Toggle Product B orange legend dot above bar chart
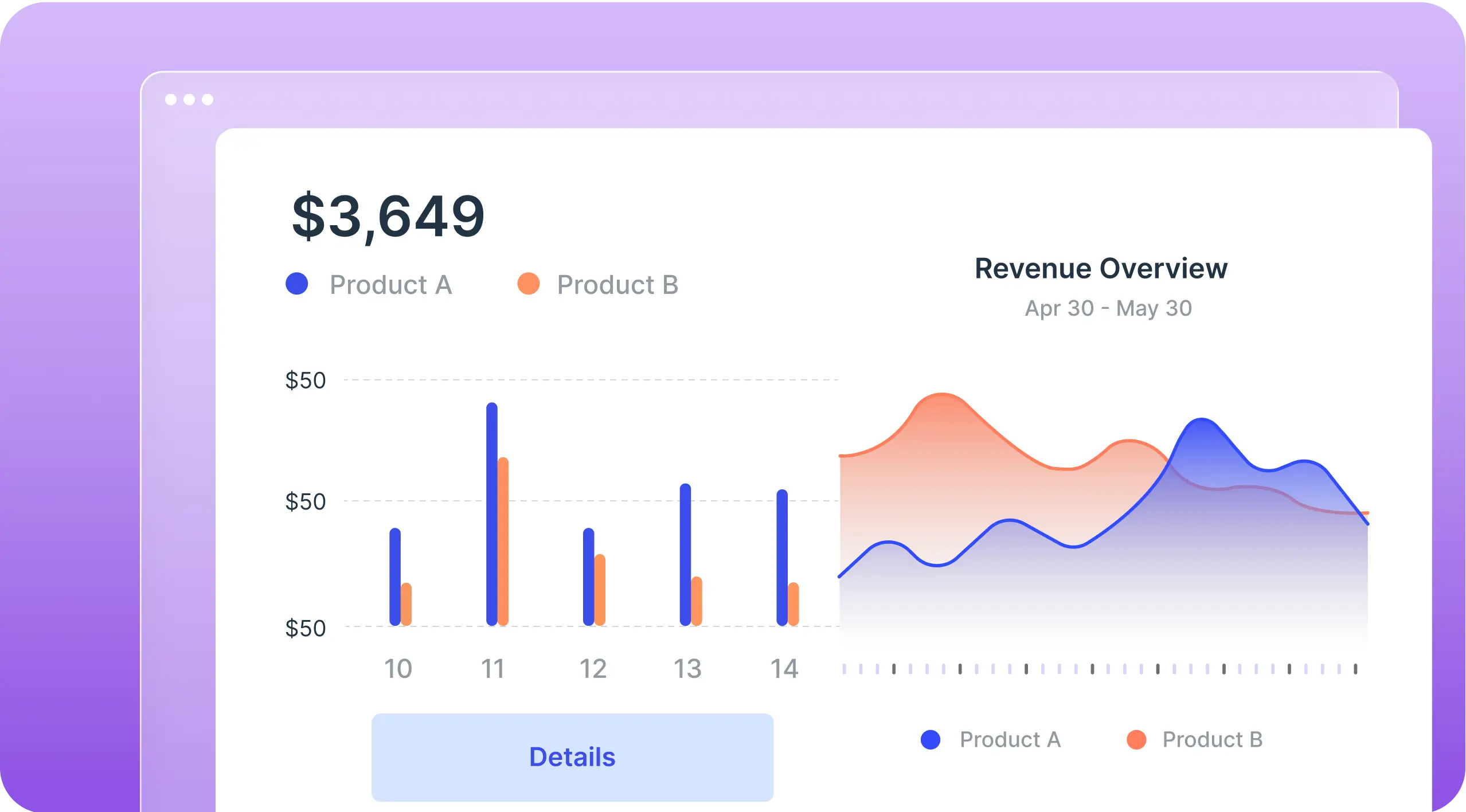This screenshot has height=812, width=1466. click(x=528, y=284)
